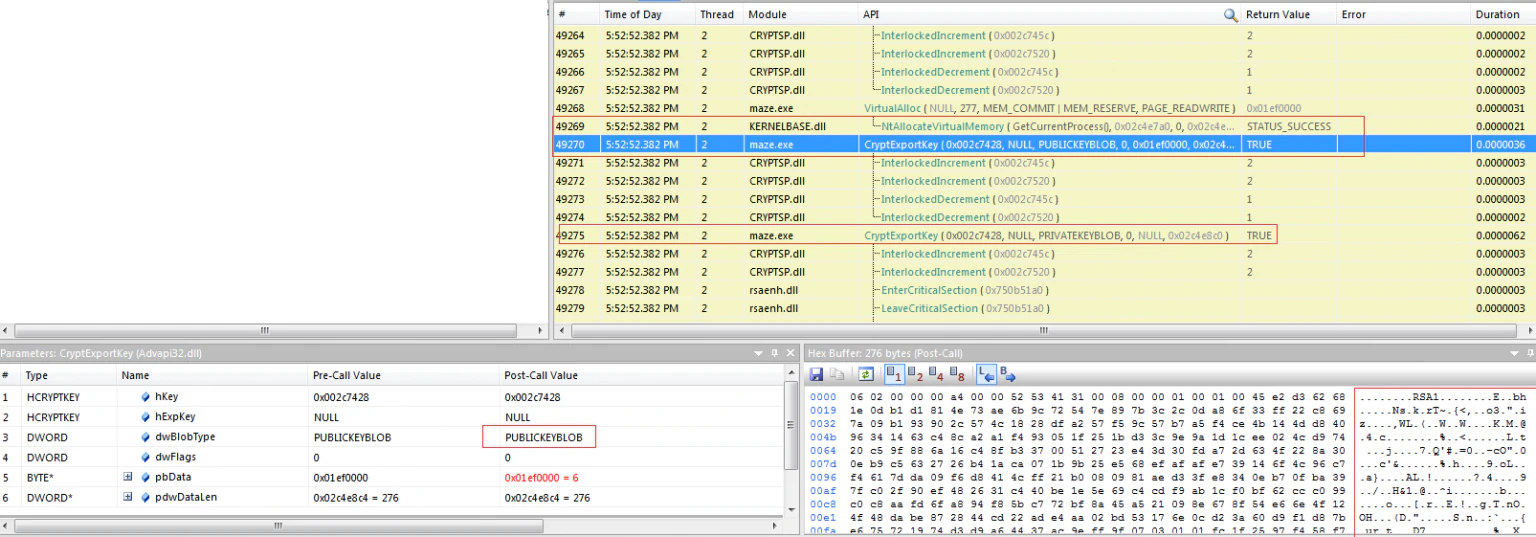Screen dimensions: 1536x537
Task: Click the dwBlobType parameter icon
Action: (146, 437)
